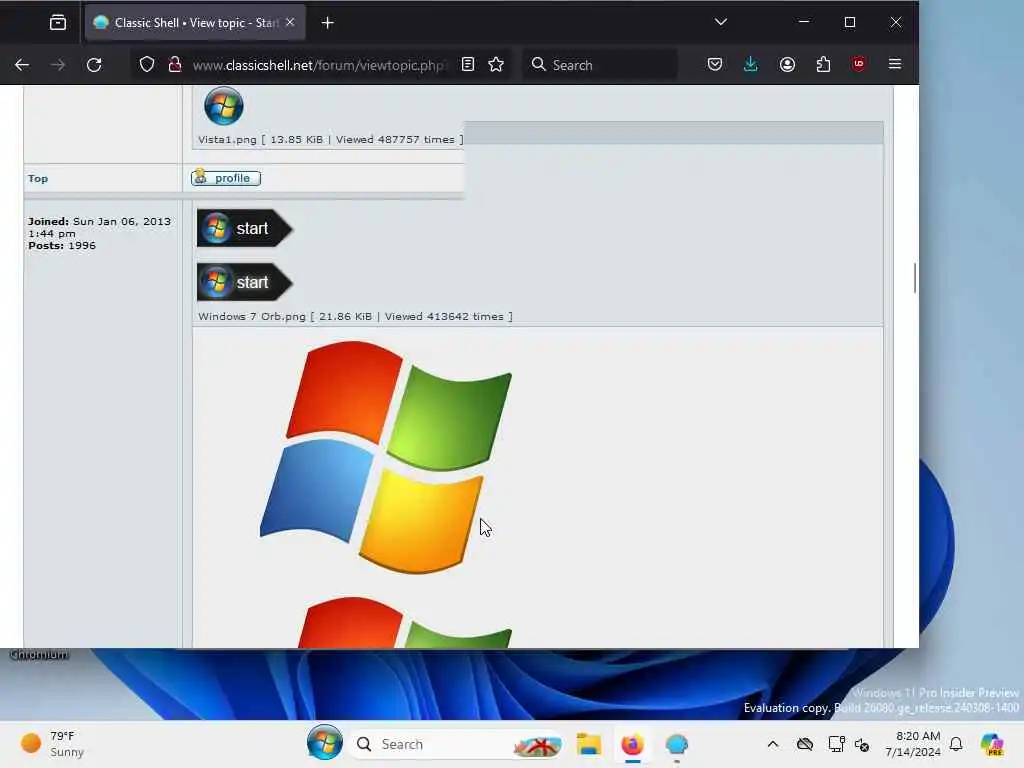Open tracking protection shield icon
The image size is (1024, 768).
click(x=147, y=64)
